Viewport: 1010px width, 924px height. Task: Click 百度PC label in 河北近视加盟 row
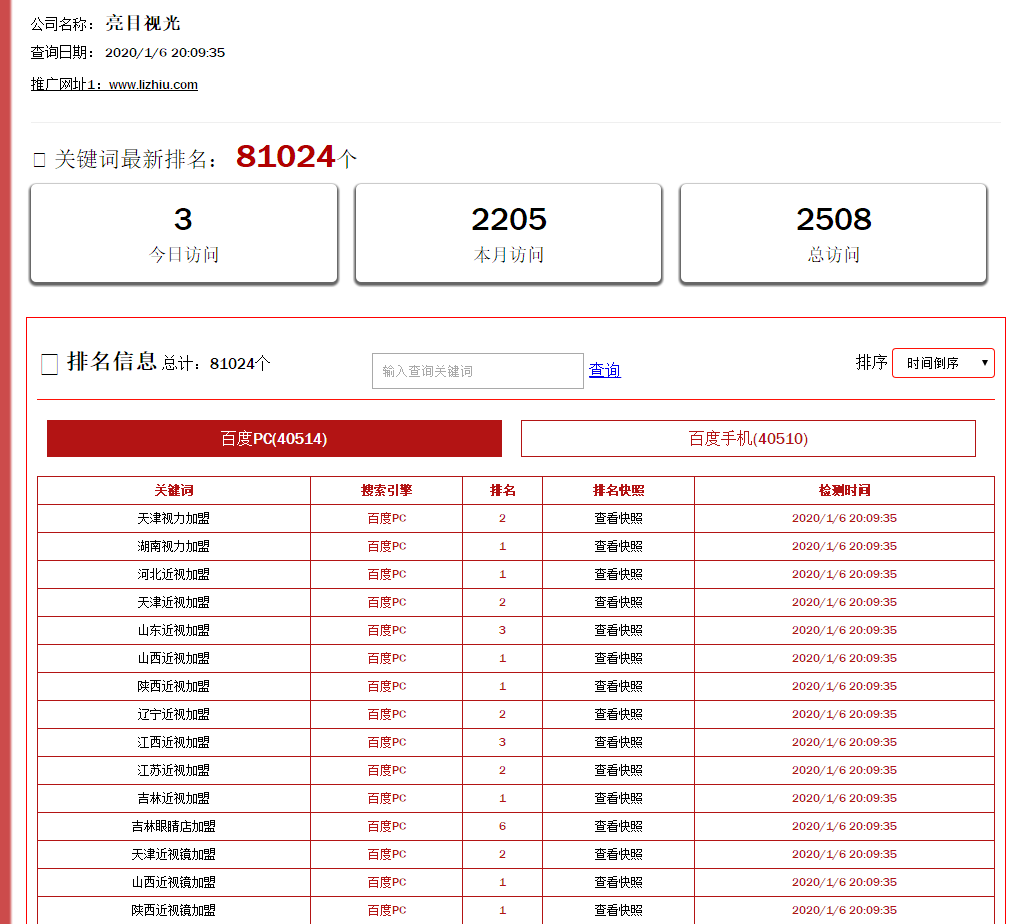[x=386, y=574]
